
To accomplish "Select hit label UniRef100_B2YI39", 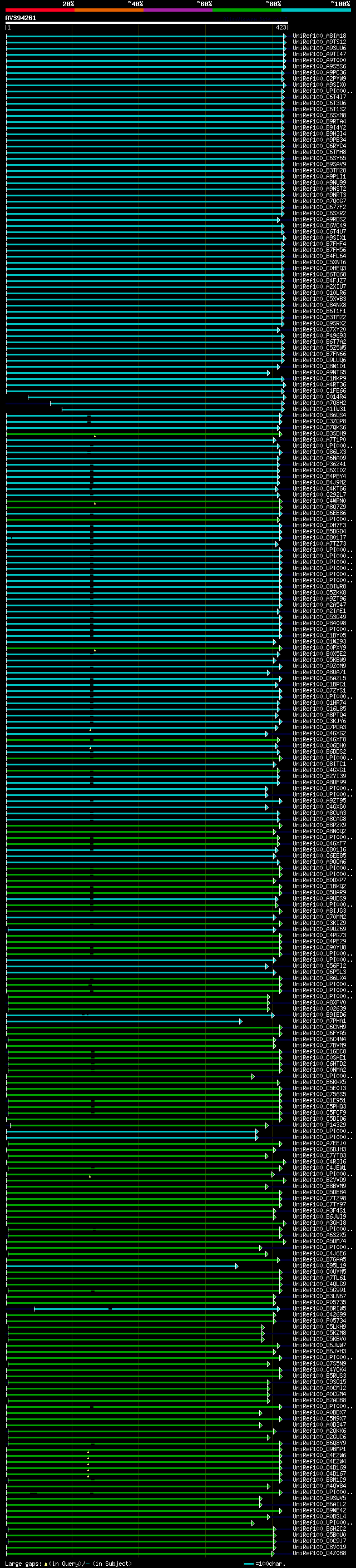I will click(x=319, y=776).
